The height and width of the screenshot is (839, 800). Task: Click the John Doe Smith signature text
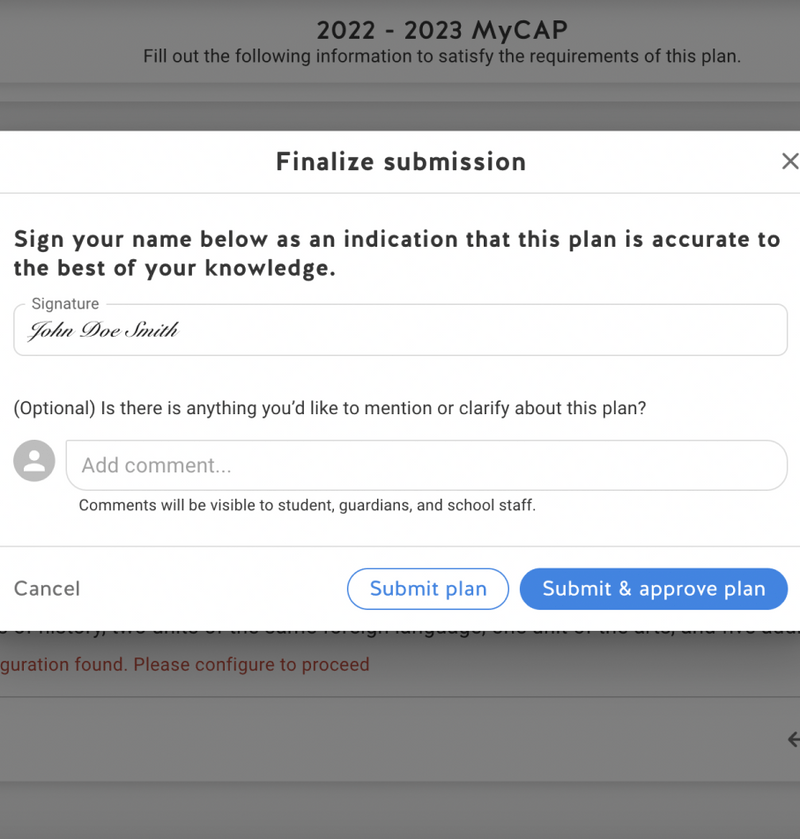pyautogui.click(x=103, y=331)
